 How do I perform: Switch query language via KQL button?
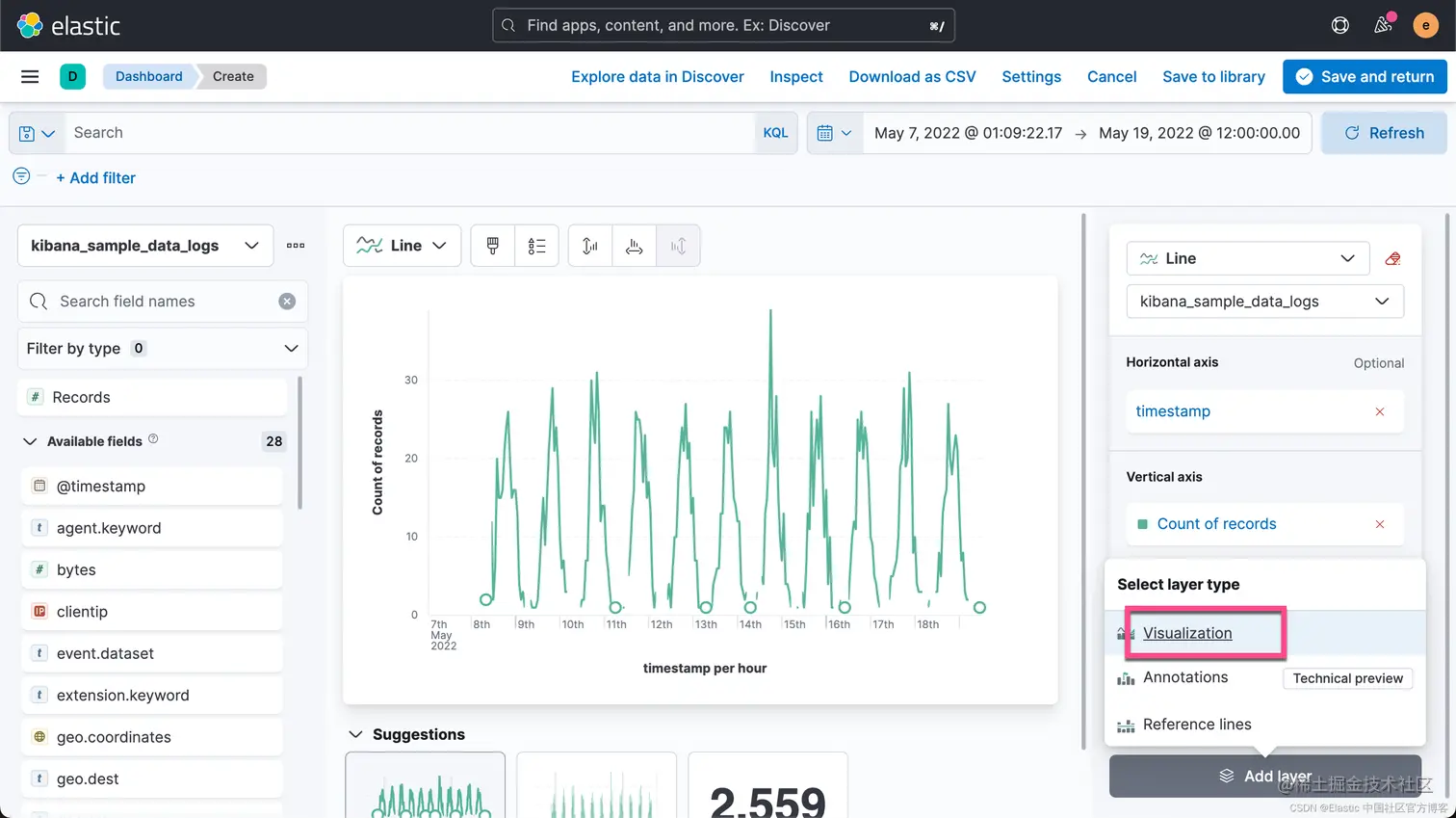(x=775, y=133)
